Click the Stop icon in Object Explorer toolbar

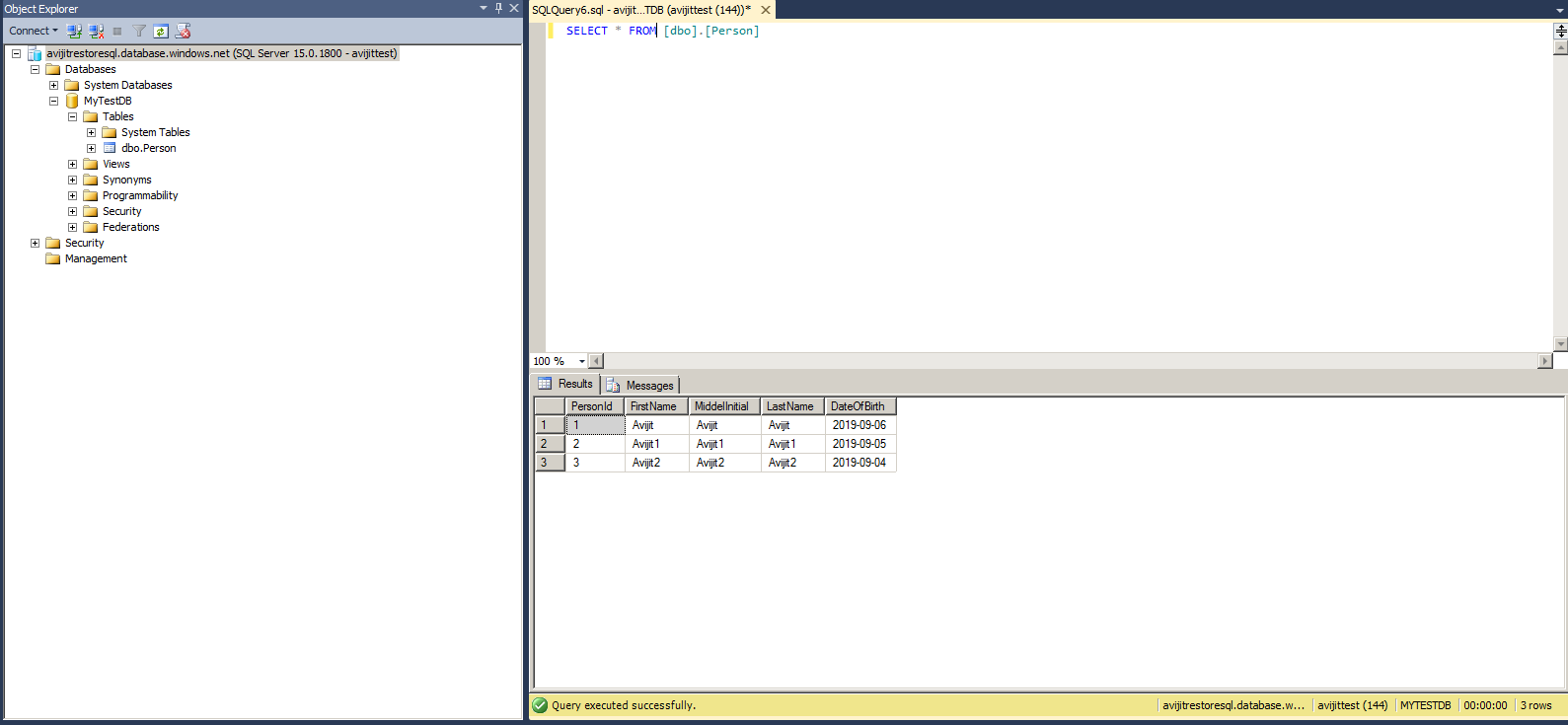[117, 31]
